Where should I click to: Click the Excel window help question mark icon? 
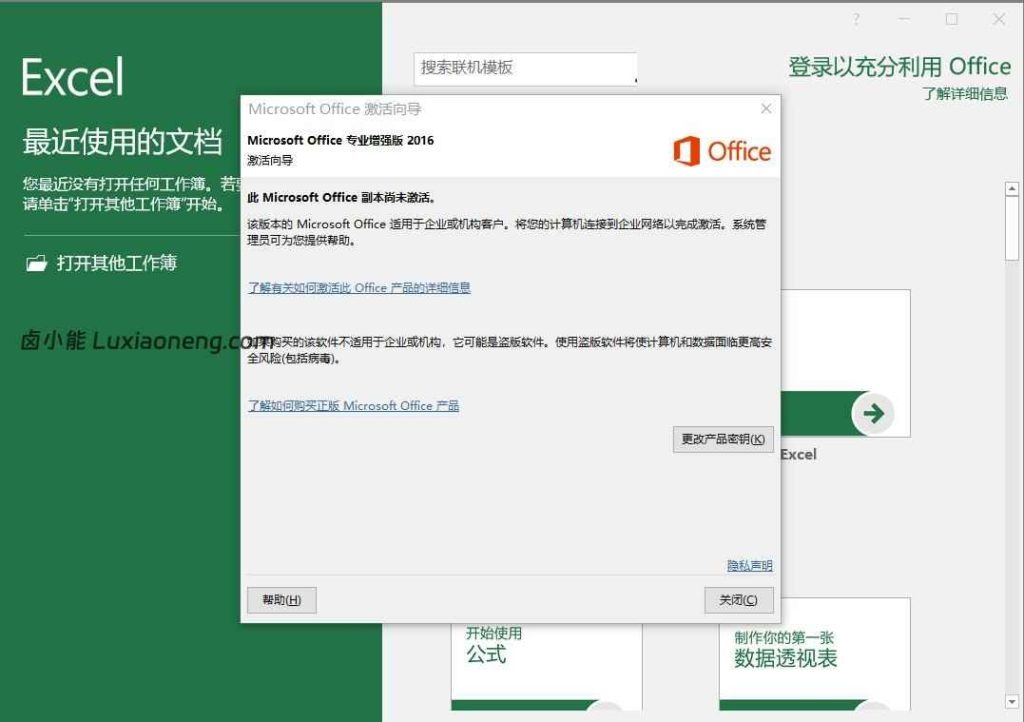(856, 20)
